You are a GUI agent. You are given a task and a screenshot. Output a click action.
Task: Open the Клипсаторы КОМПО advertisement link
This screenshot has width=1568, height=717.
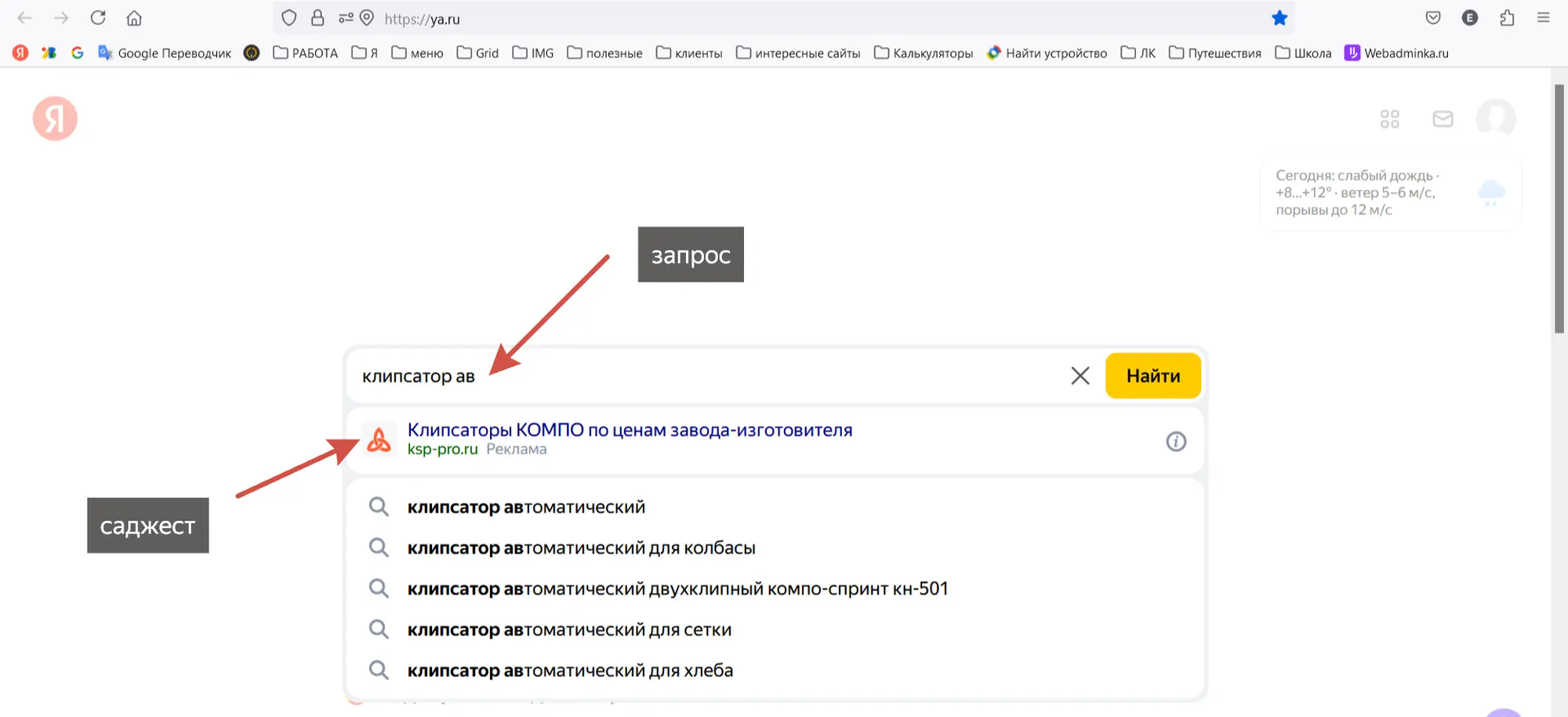(x=629, y=430)
